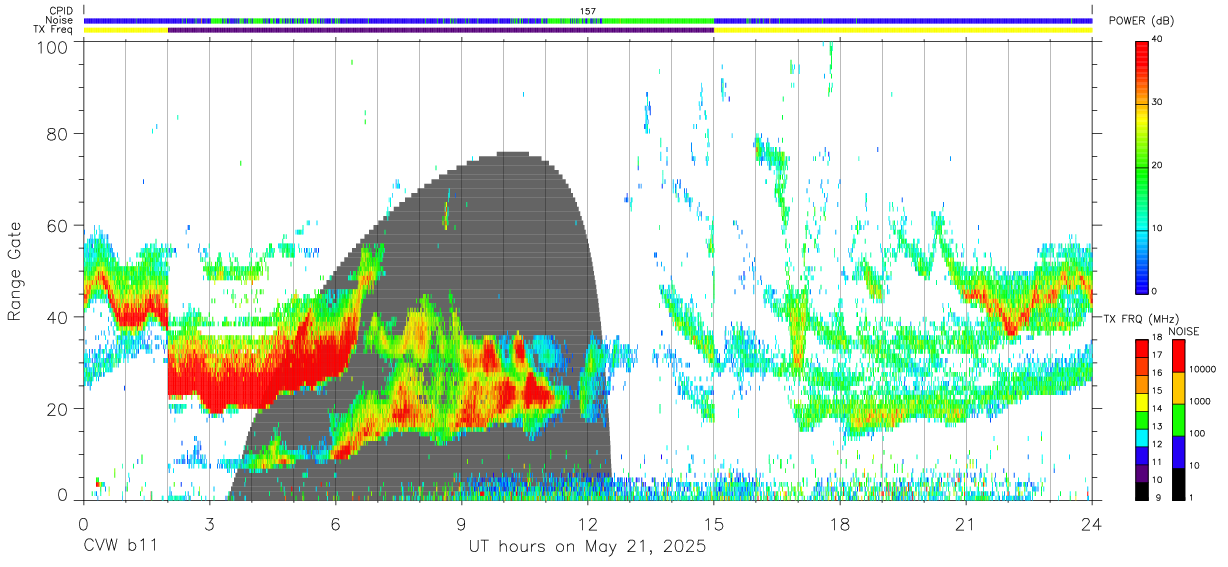The image size is (1228, 567).
Task: Click the 60 tick on Range Gate axis
Action: click(58, 225)
